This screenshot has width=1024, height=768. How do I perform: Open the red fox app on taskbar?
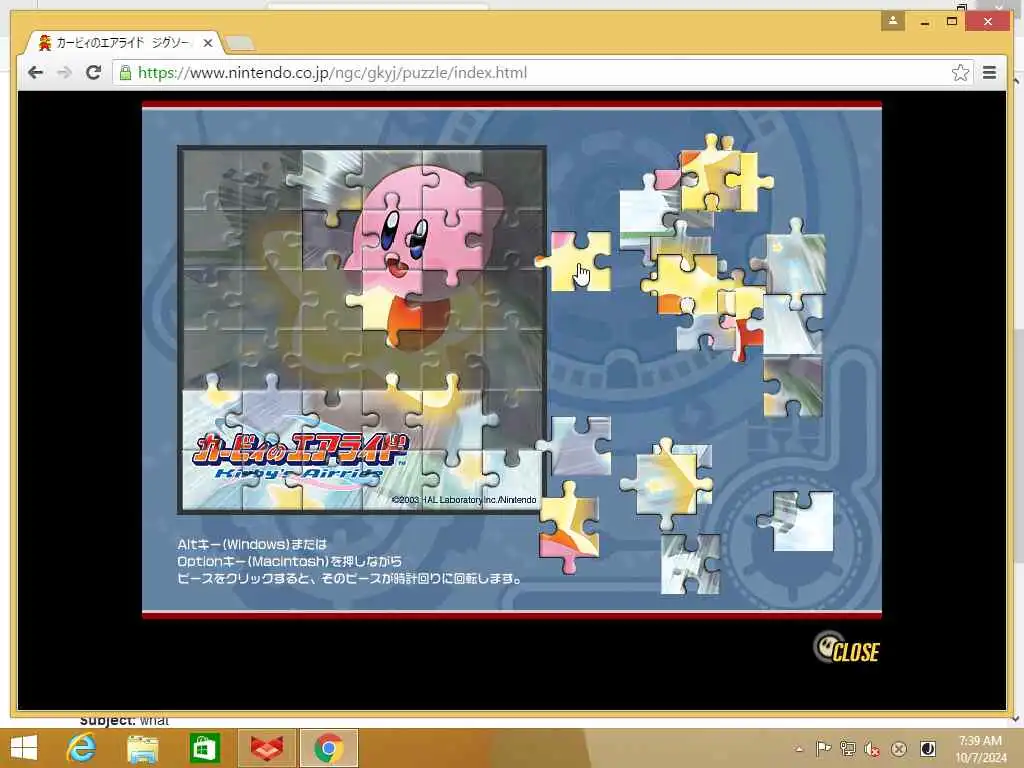(266, 748)
